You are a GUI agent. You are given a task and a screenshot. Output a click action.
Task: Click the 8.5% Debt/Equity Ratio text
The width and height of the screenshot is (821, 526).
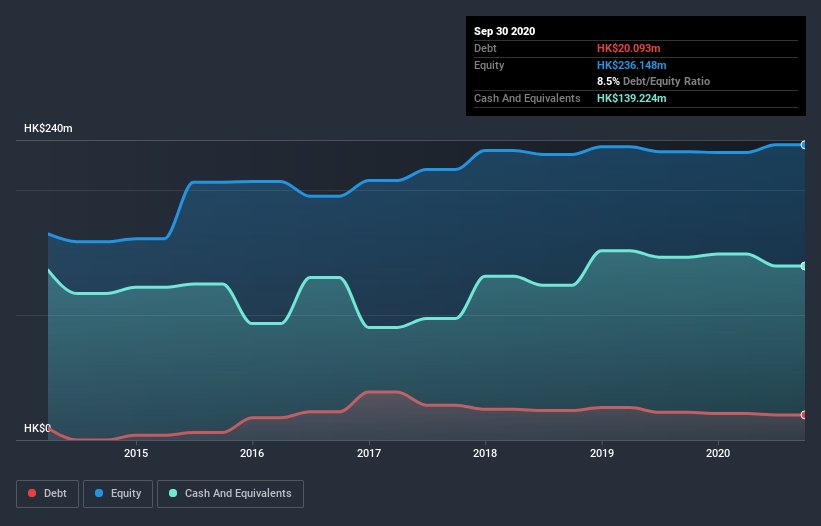653,82
